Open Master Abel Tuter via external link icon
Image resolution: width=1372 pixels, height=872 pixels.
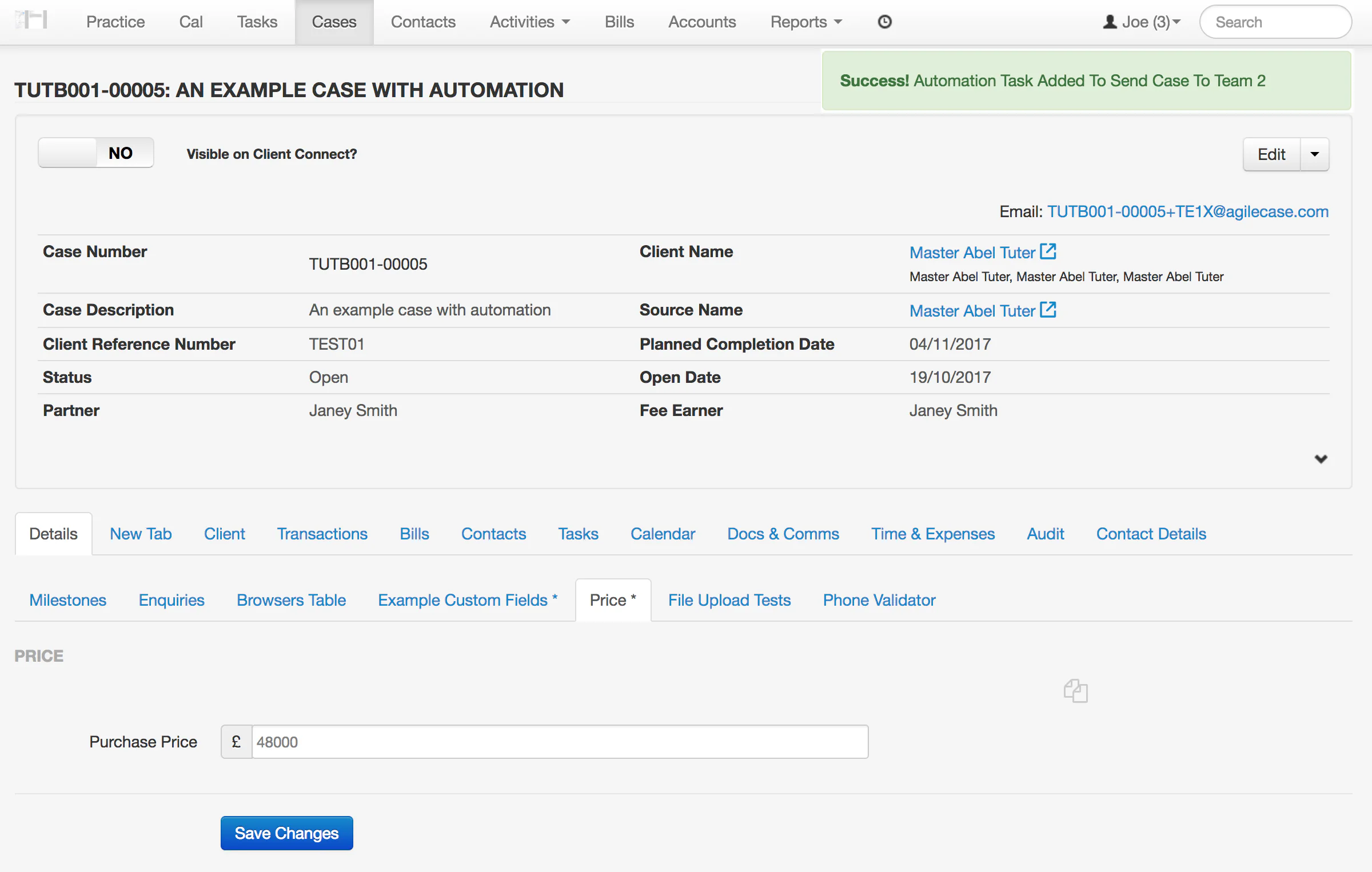1048,251
